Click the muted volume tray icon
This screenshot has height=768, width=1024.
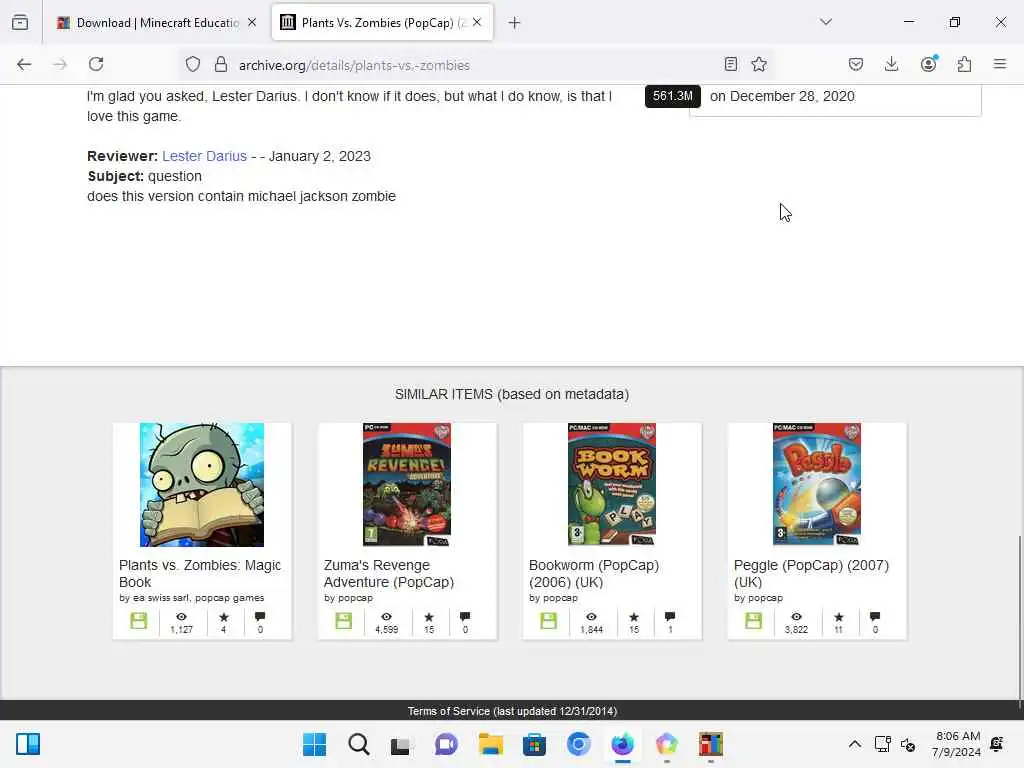pyautogui.click(x=908, y=744)
